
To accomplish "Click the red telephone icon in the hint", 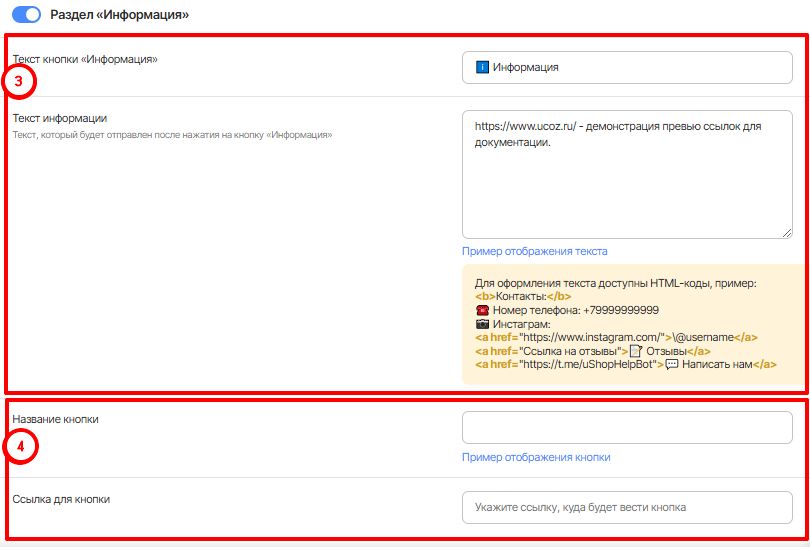I will tap(482, 310).
